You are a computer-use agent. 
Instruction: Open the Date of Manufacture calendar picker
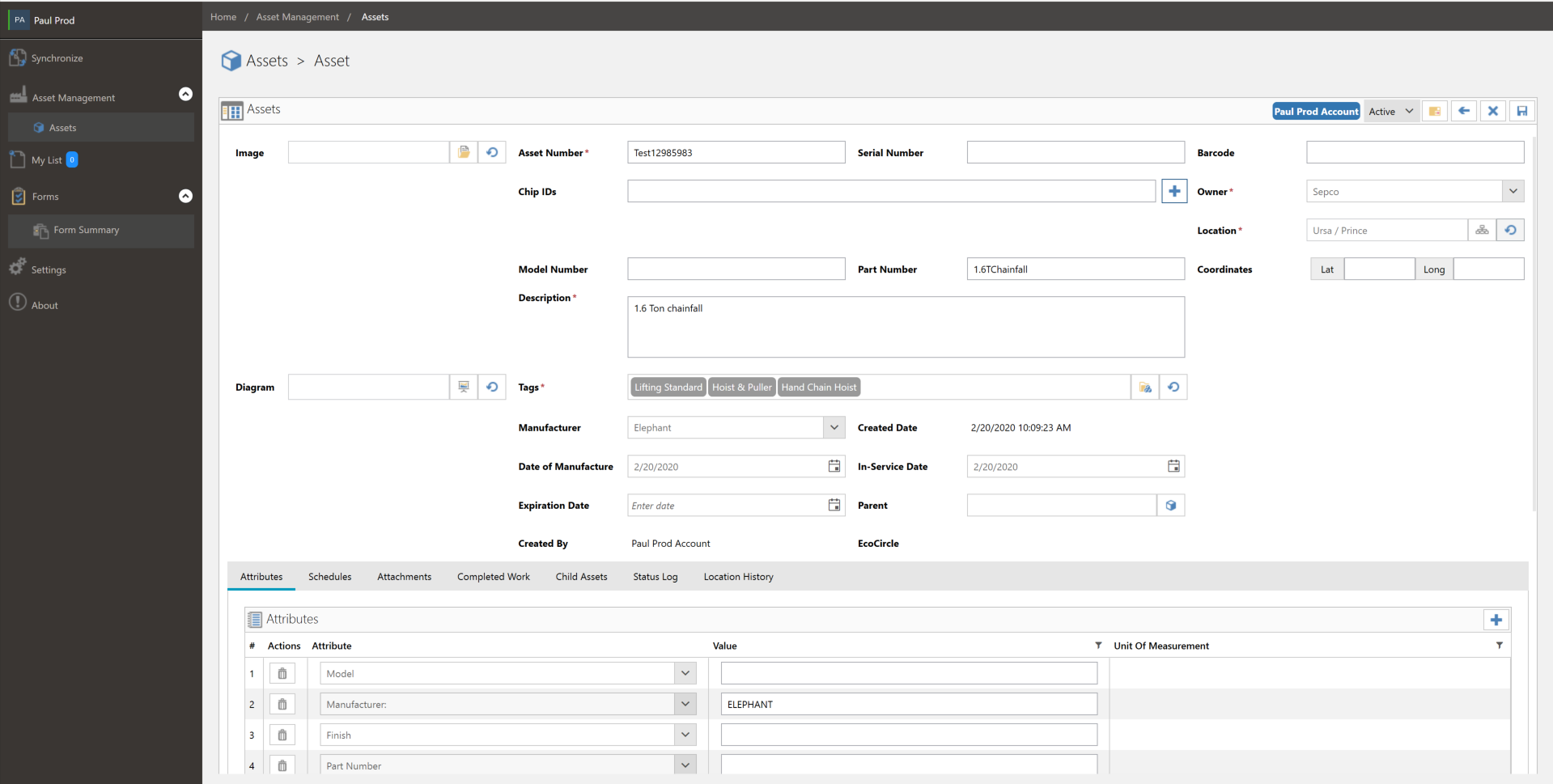click(x=834, y=467)
